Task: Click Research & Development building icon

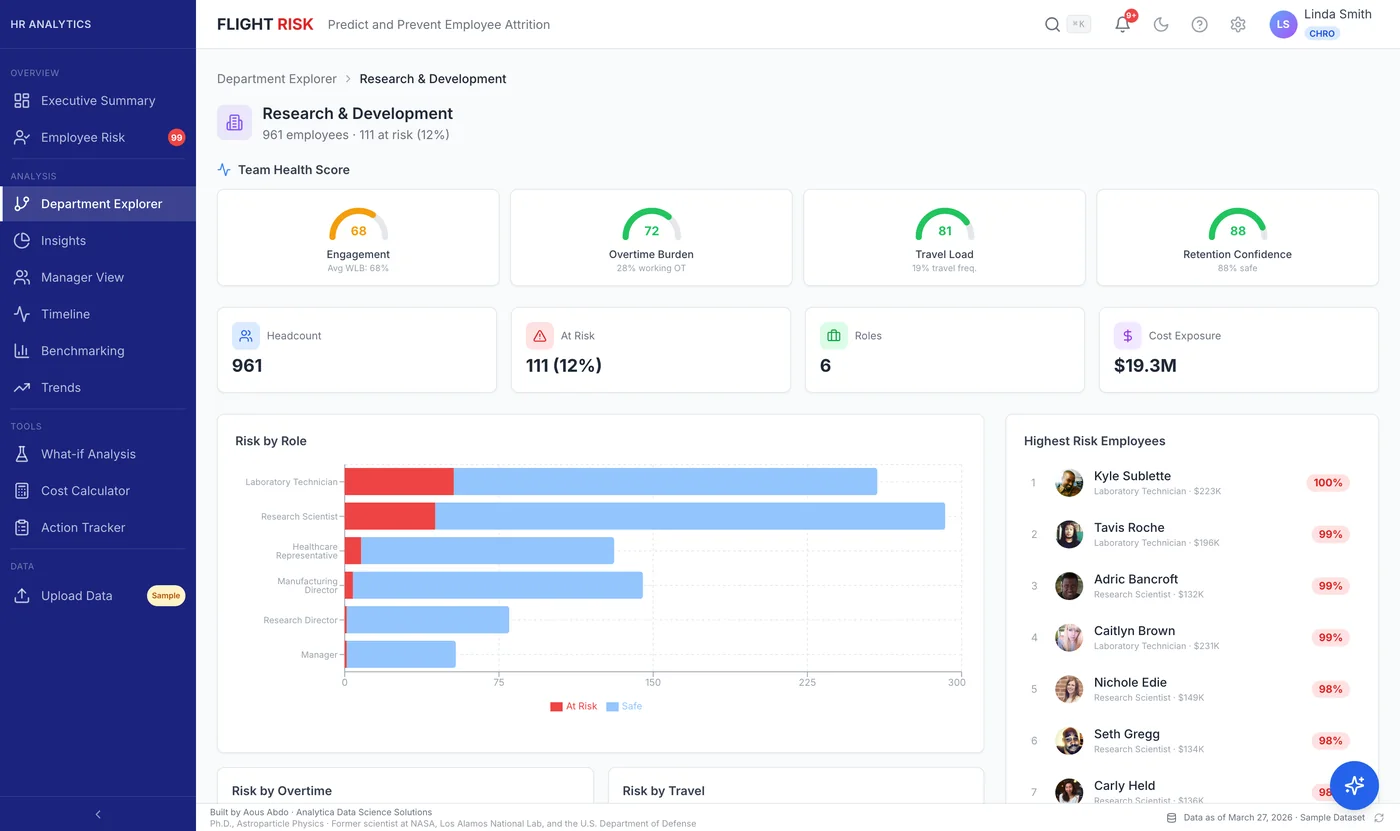Action: tap(234, 122)
